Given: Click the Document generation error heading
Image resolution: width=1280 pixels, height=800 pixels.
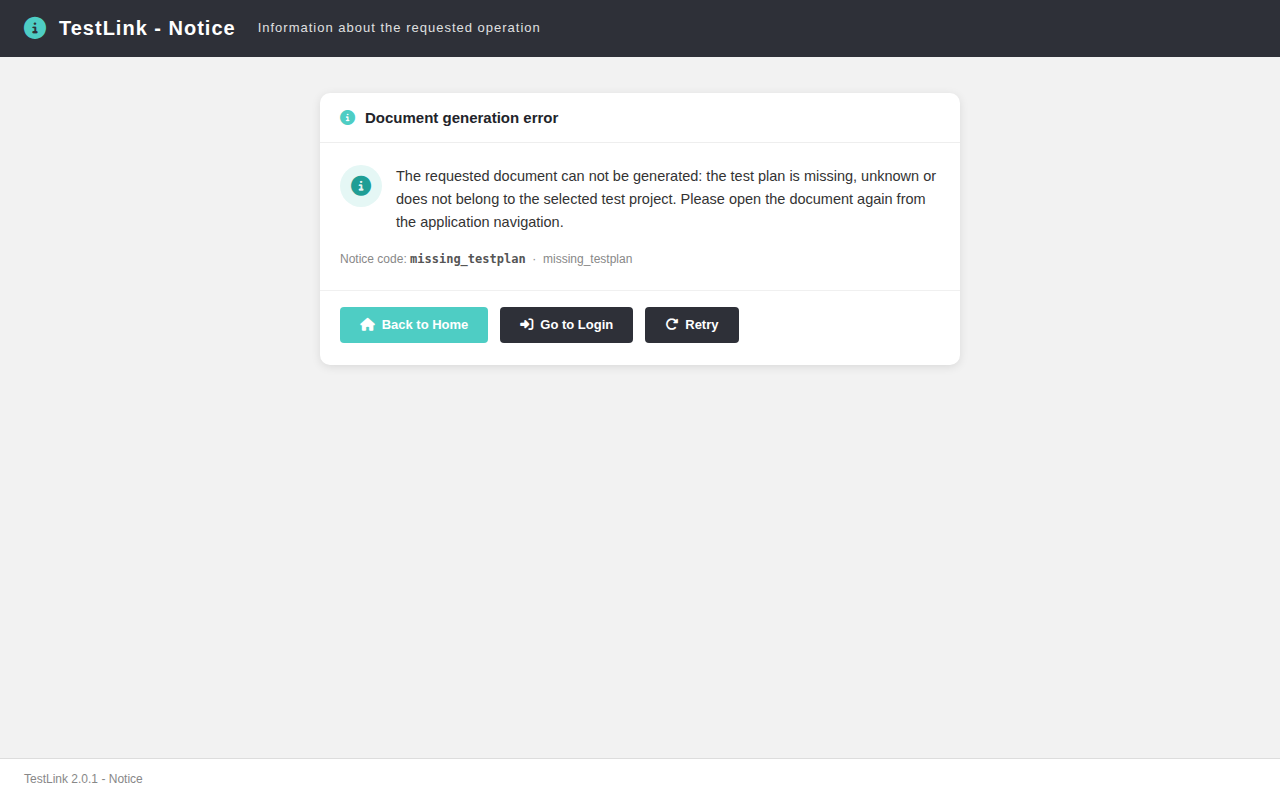Looking at the screenshot, I should pos(461,118).
